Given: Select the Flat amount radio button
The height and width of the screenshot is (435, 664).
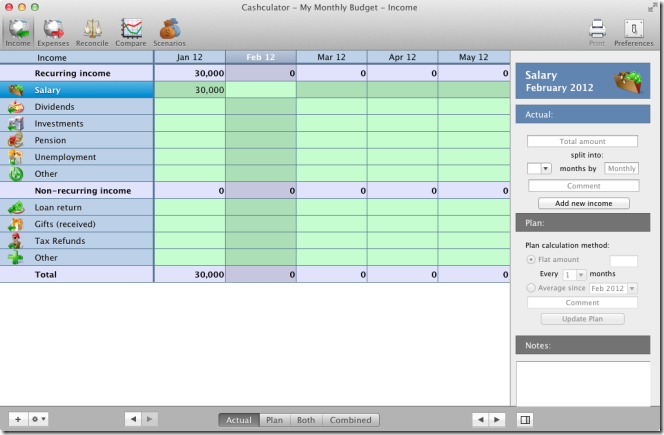Looking at the screenshot, I should click(x=531, y=259).
